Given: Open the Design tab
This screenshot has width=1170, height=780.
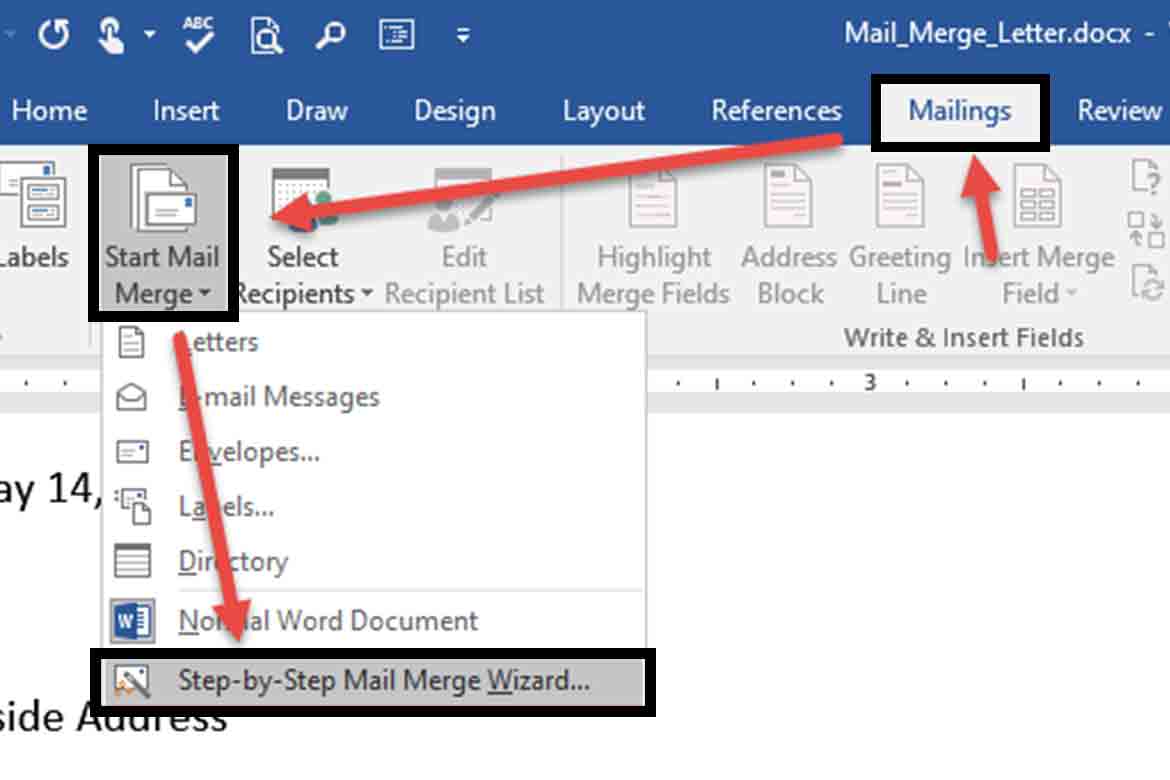Looking at the screenshot, I should coord(454,111).
